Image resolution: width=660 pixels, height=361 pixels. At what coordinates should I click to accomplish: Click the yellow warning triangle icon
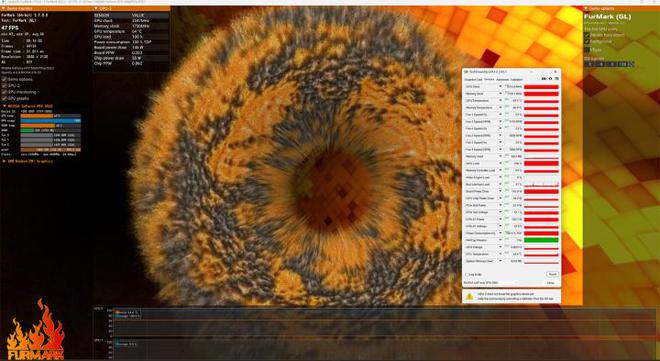click(469, 296)
